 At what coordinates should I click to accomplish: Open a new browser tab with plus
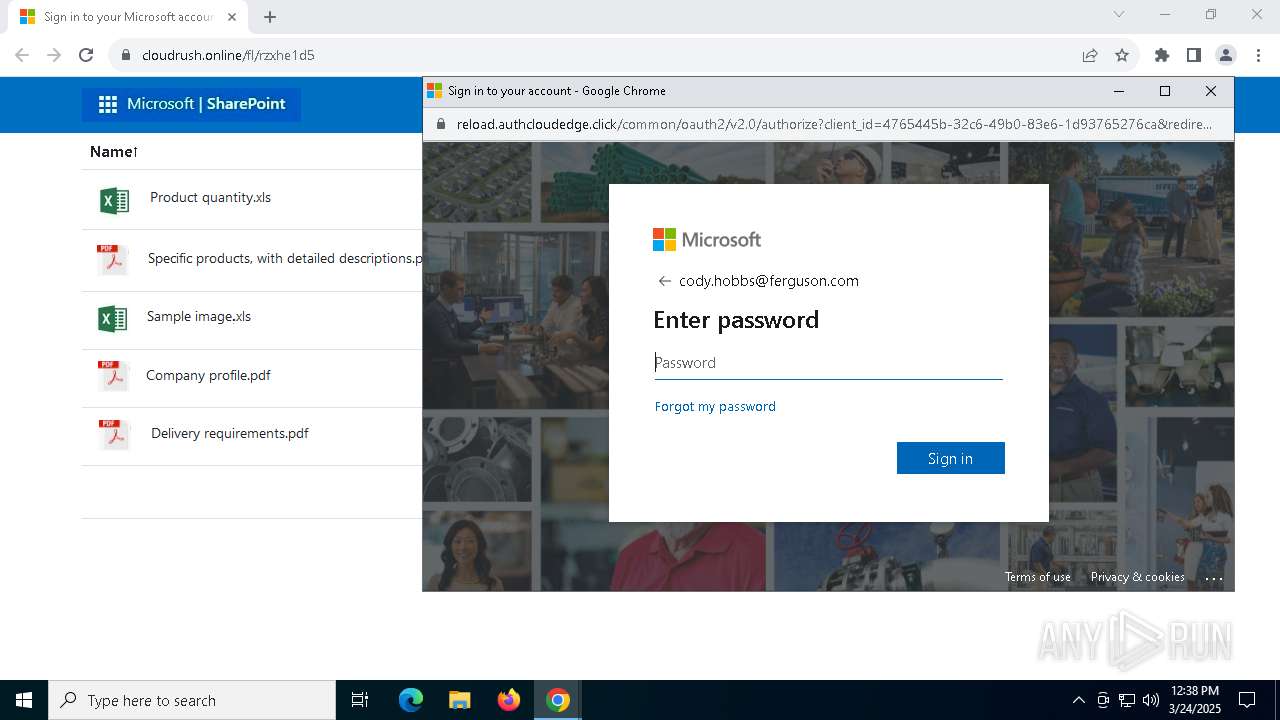click(x=270, y=17)
